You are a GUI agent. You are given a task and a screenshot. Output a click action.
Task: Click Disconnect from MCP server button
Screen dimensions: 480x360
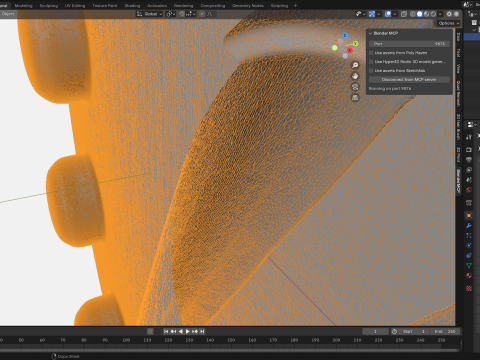click(x=409, y=80)
